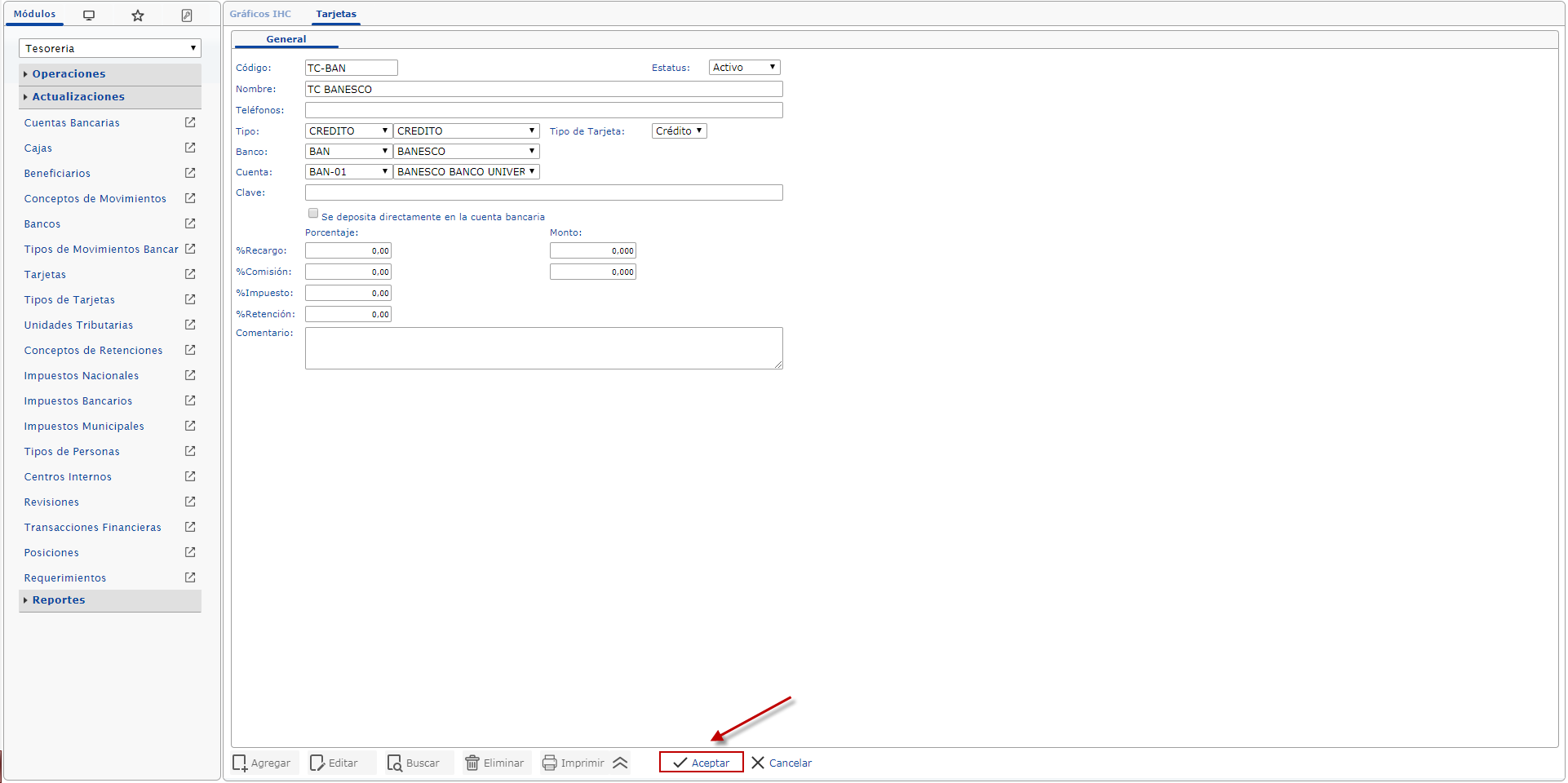Open the Tesoreria module dropdown
This screenshot has height=783, width=1568.
[109, 48]
